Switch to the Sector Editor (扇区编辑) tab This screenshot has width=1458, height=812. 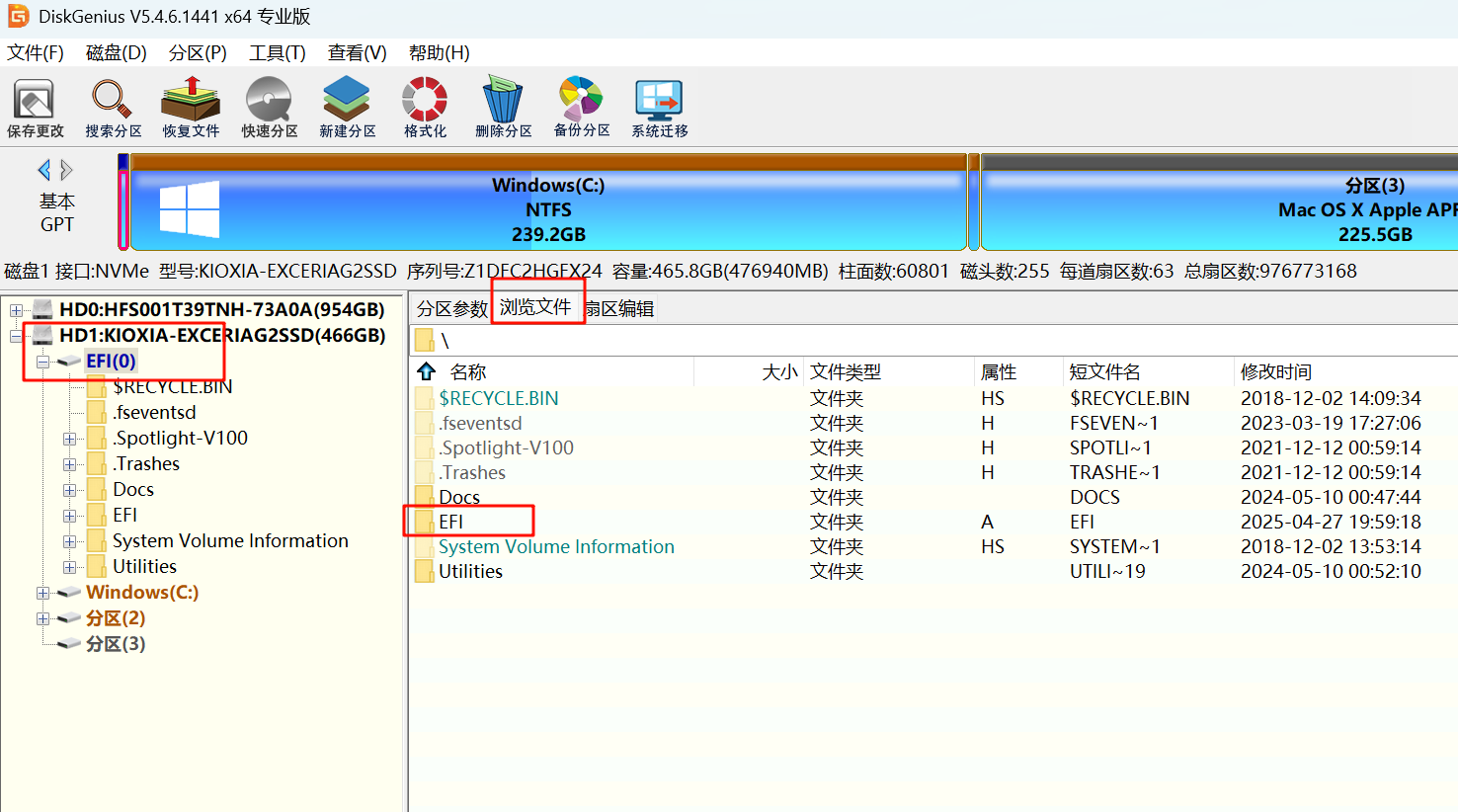[619, 308]
